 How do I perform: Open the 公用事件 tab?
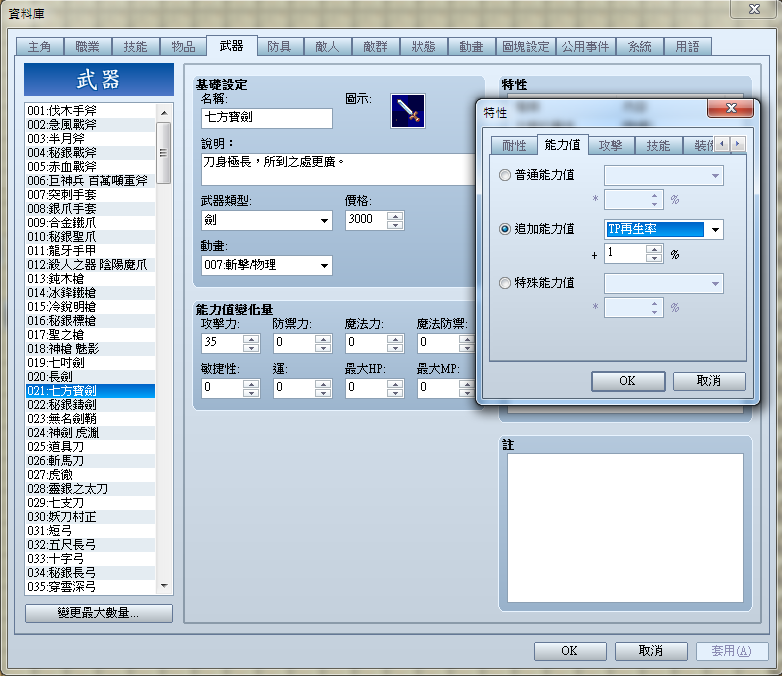pyautogui.click(x=585, y=47)
